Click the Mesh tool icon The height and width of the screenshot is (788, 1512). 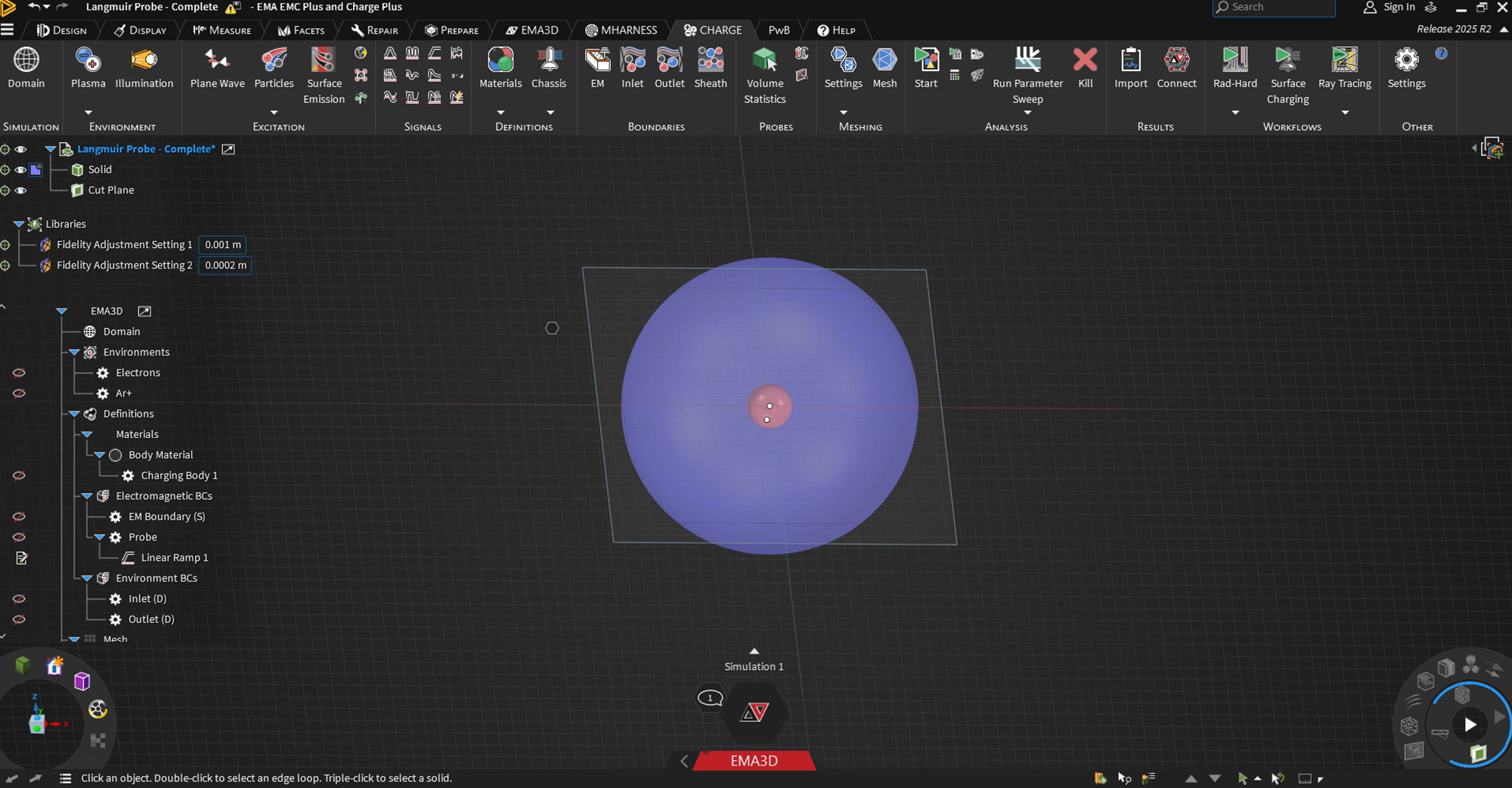point(884,60)
